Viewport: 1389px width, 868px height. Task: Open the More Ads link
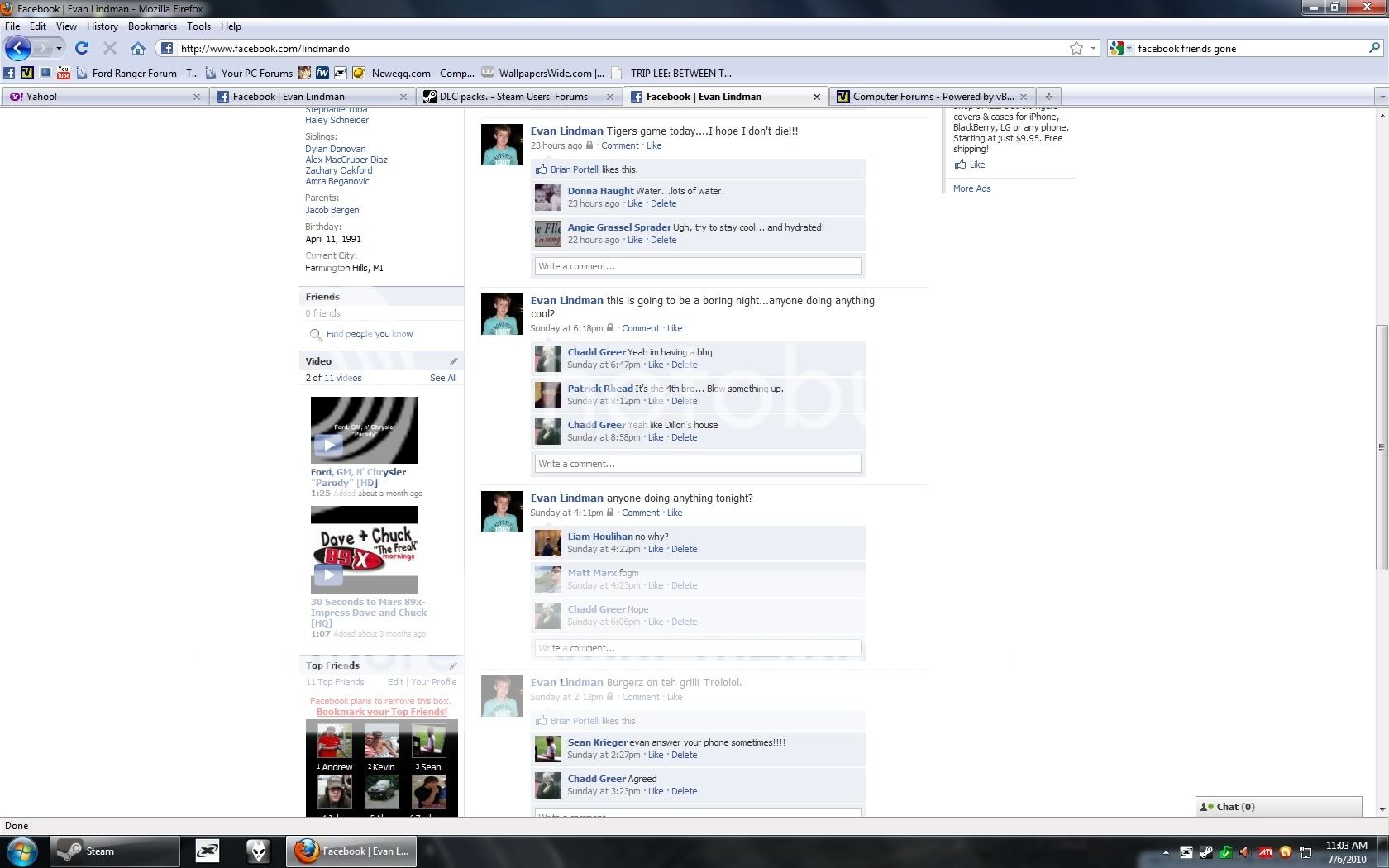pos(971,188)
